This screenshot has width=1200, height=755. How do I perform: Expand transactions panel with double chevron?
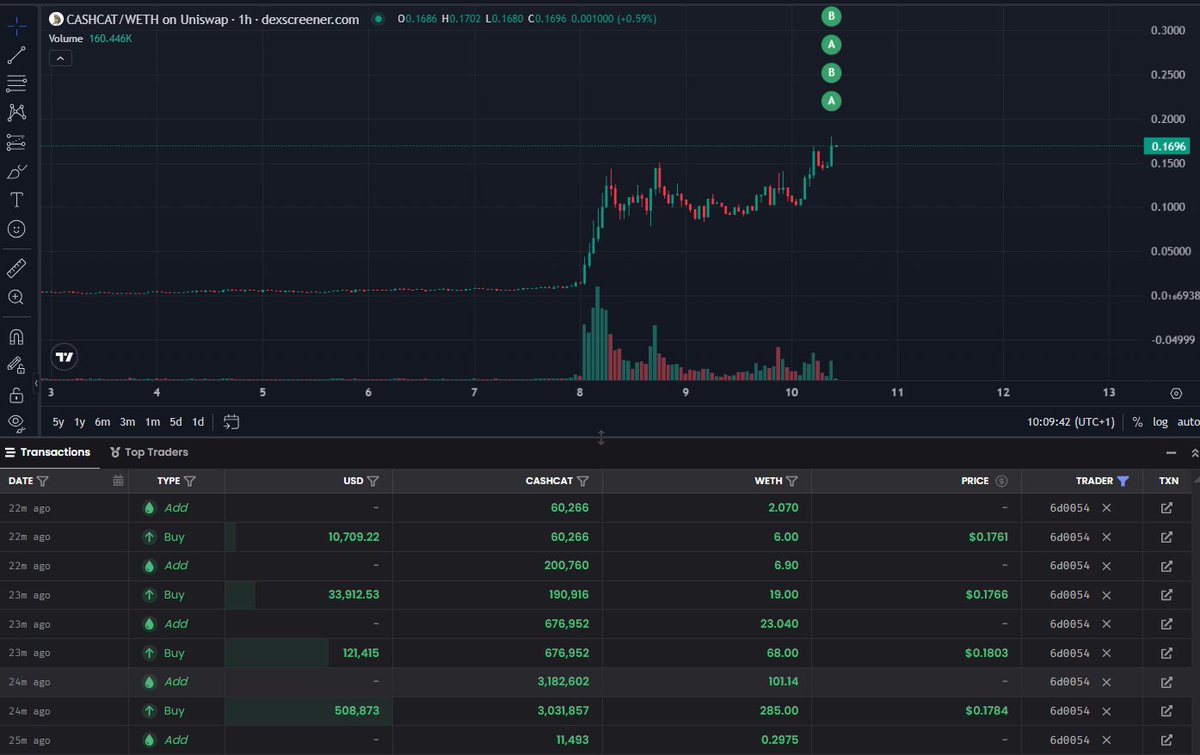(1193, 452)
